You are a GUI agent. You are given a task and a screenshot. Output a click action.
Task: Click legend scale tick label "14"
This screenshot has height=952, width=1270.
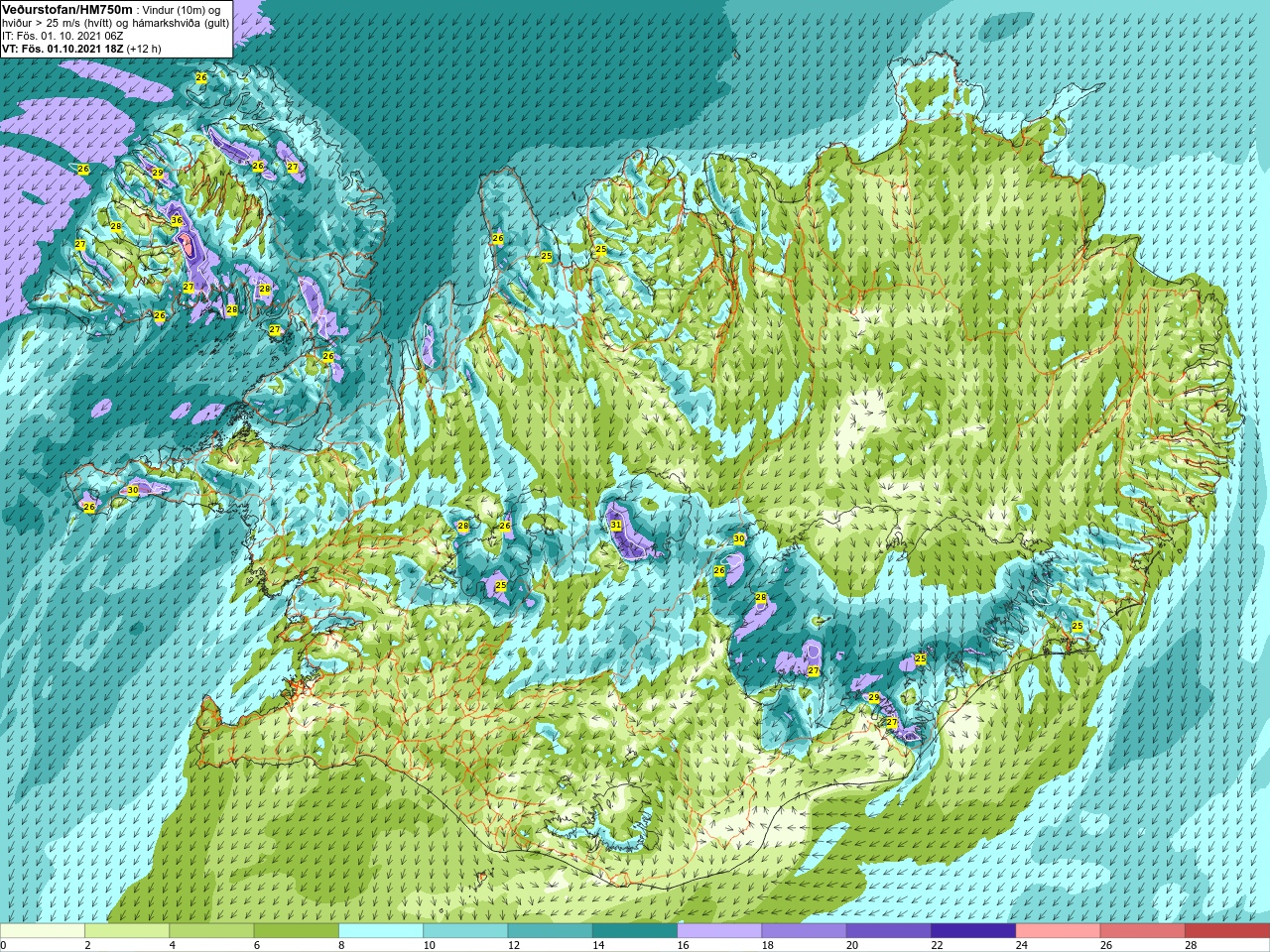598,945
